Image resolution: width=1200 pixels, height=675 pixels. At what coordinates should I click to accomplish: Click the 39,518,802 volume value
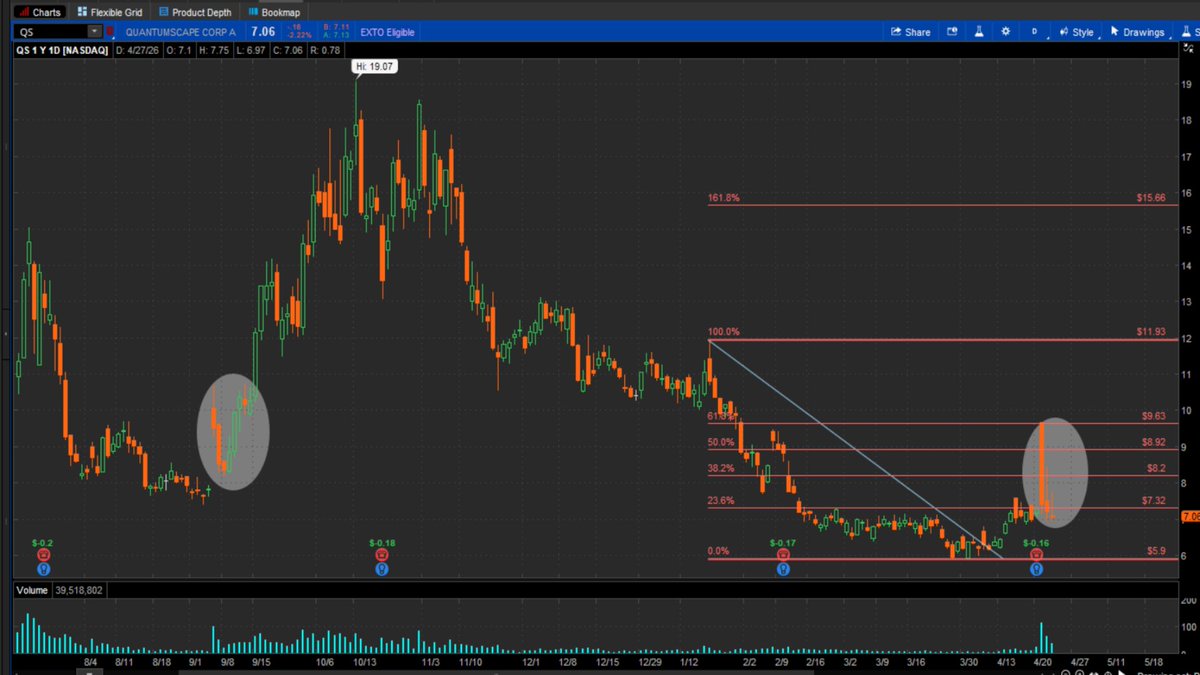(x=78, y=591)
